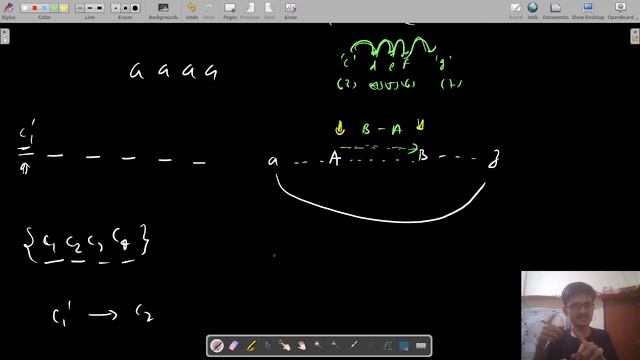The width and height of the screenshot is (640, 360).
Task: Select the Eraser tool in stylus palette
Action: pyautogui.click(x=233, y=346)
